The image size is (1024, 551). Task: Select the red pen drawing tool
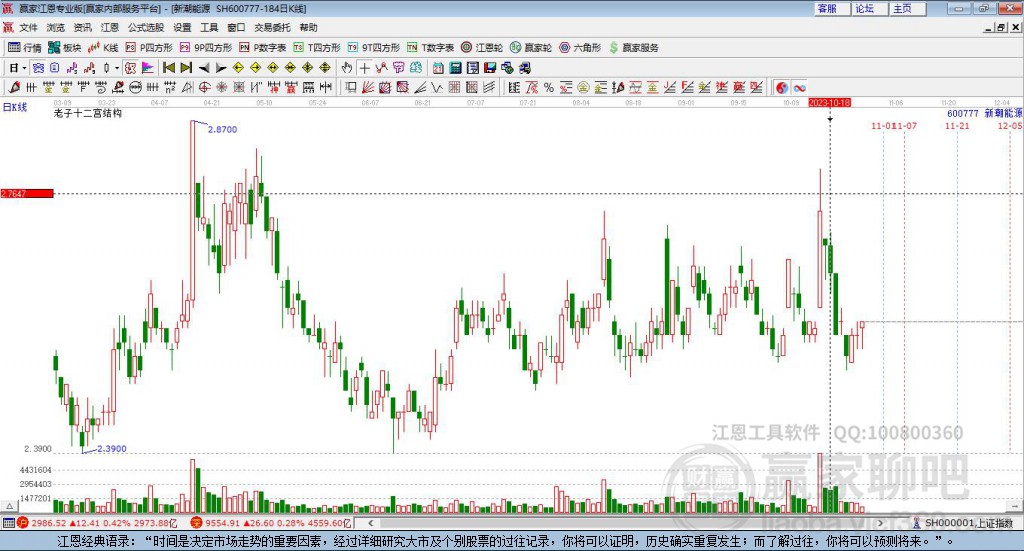click(14, 87)
